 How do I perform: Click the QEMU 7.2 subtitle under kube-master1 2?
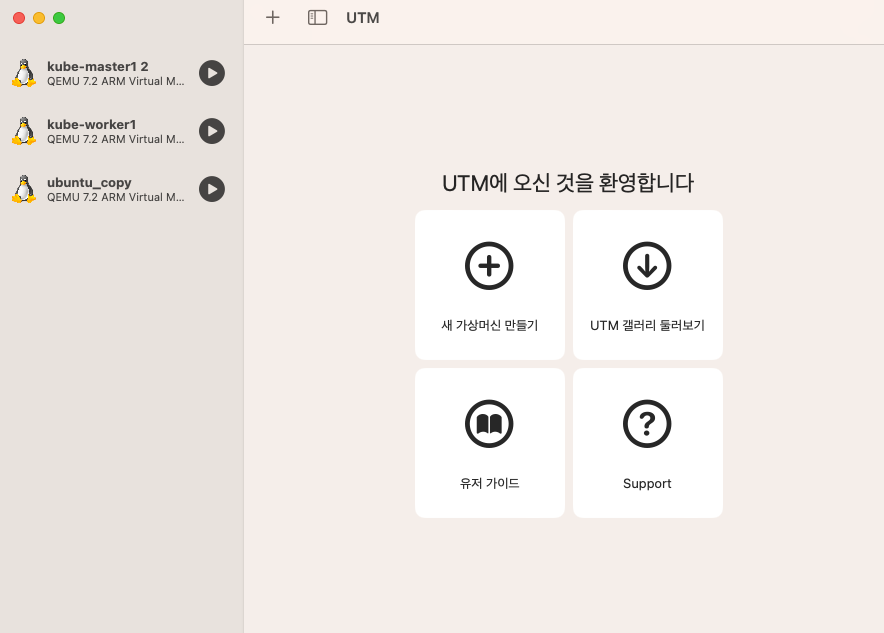click(x=116, y=81)
